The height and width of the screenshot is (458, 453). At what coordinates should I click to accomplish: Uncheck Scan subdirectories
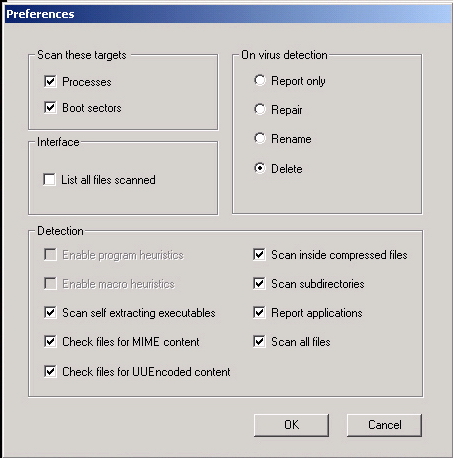coord(259,284)
